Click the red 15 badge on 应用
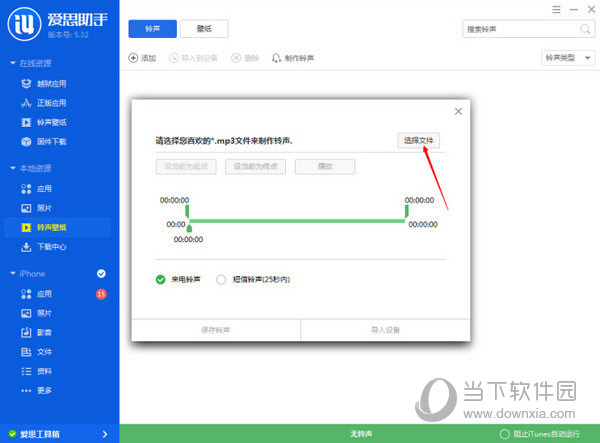 coord(101,294)
